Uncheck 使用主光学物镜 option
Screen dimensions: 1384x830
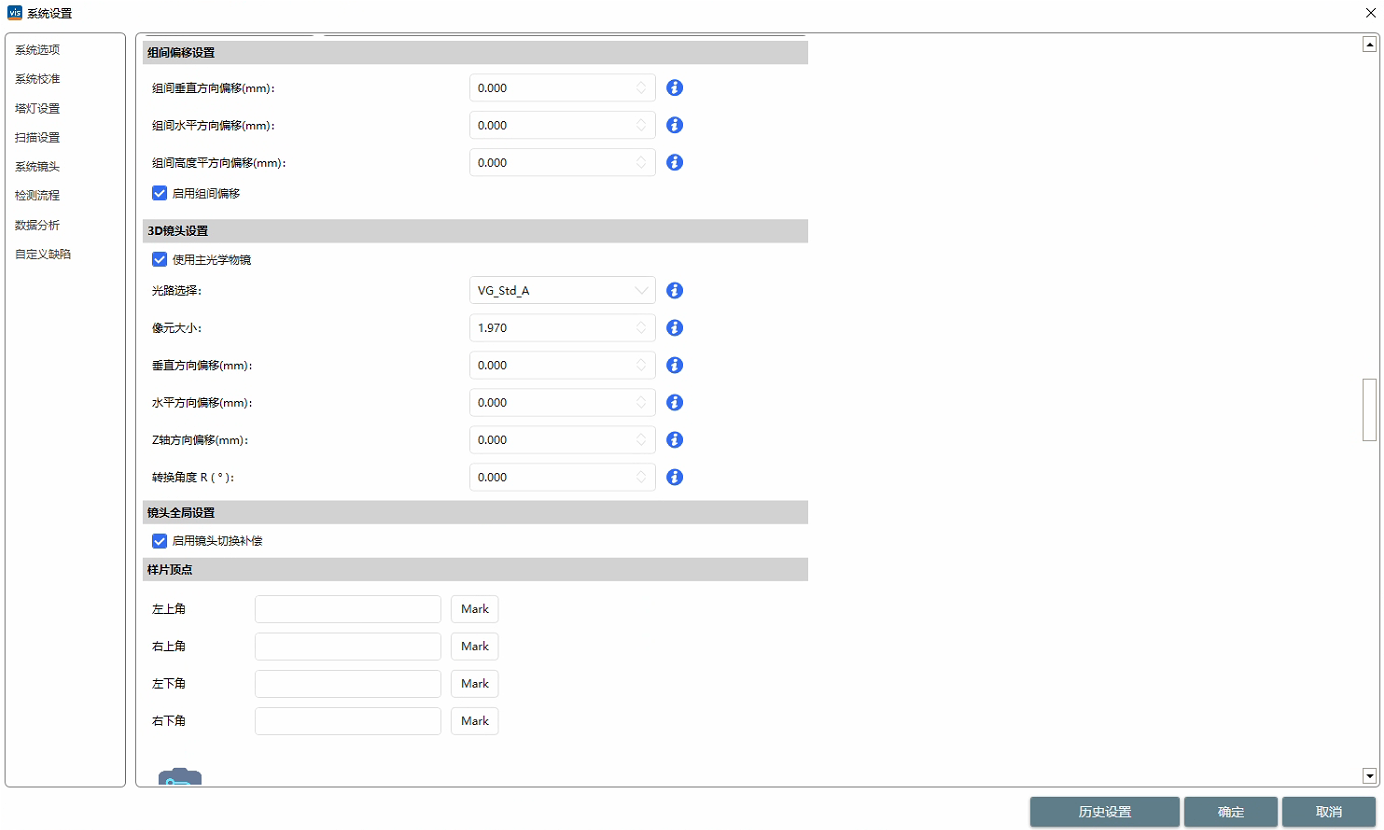[x=159, y=260]
